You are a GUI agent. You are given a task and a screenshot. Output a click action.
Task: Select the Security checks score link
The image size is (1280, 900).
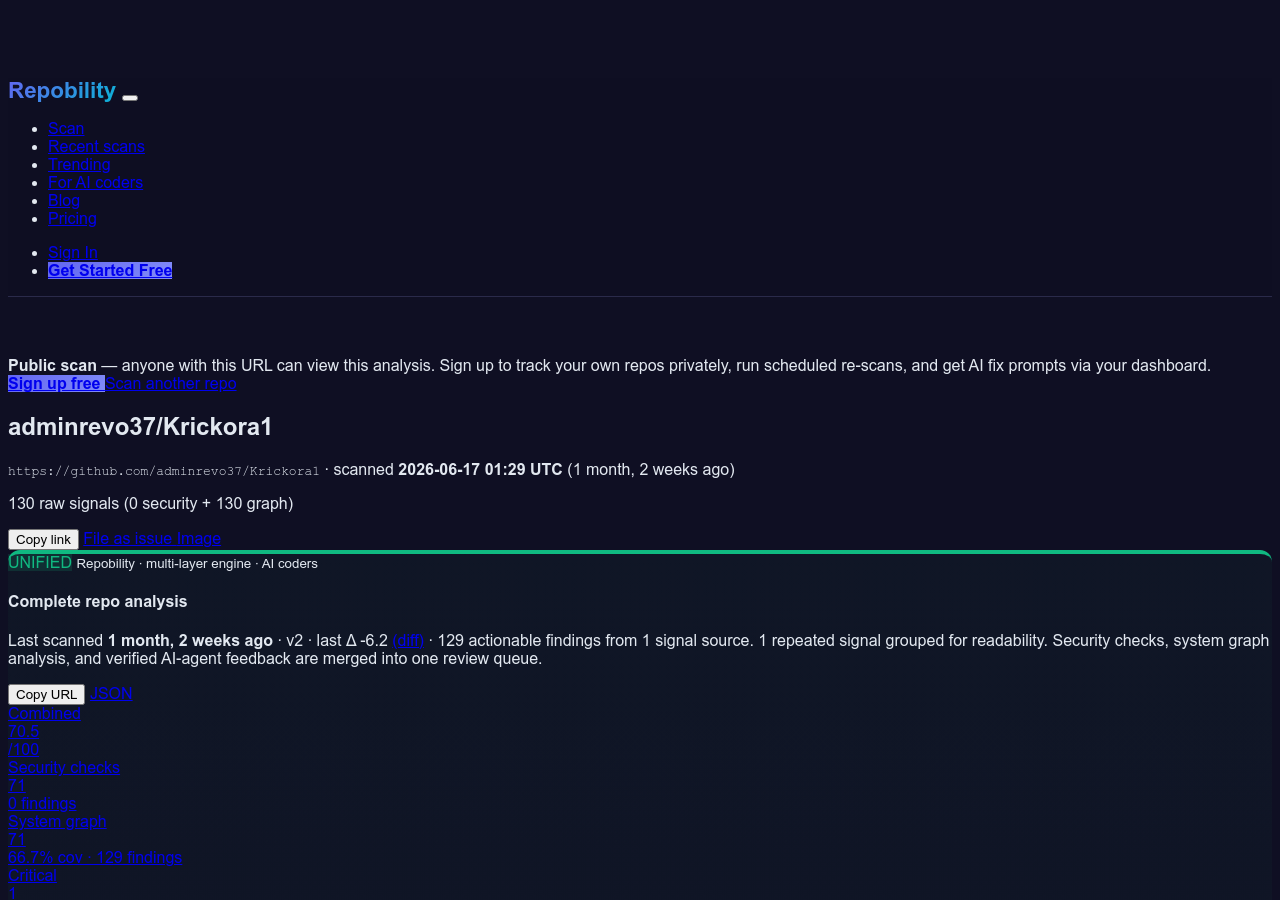64,767
